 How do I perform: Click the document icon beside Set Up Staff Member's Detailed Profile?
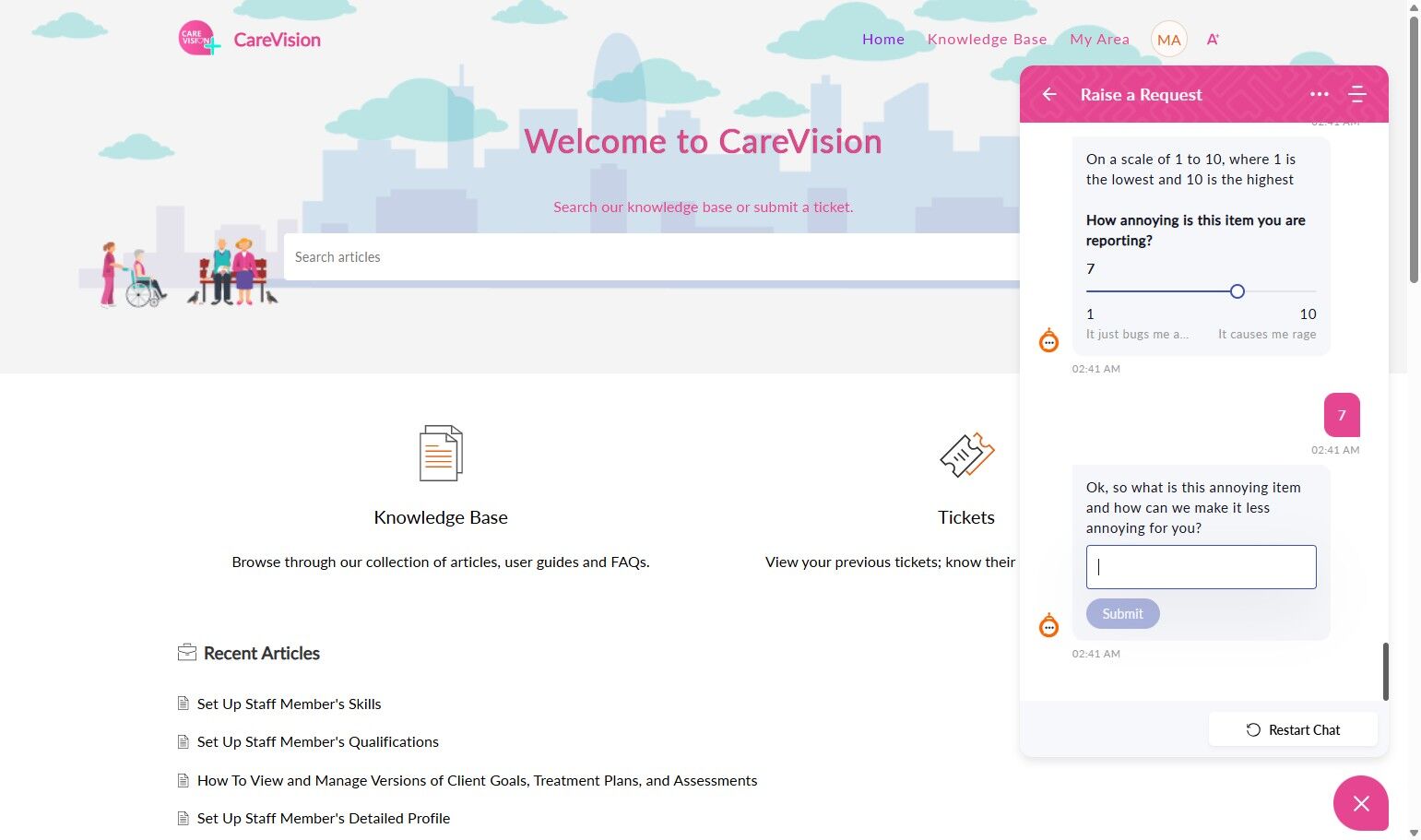point(183,818)
